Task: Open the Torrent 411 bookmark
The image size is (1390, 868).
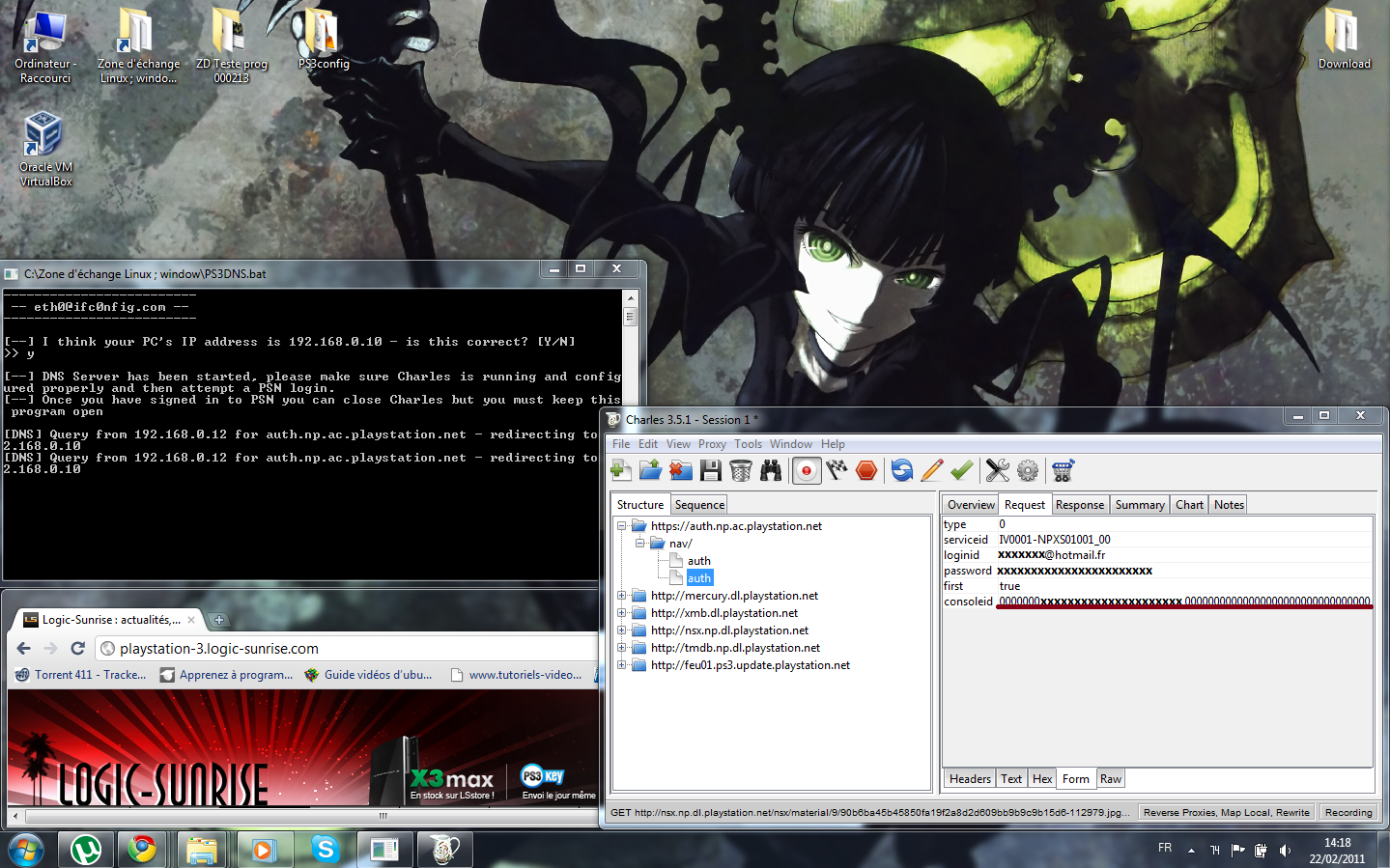Action: point(81,675)
